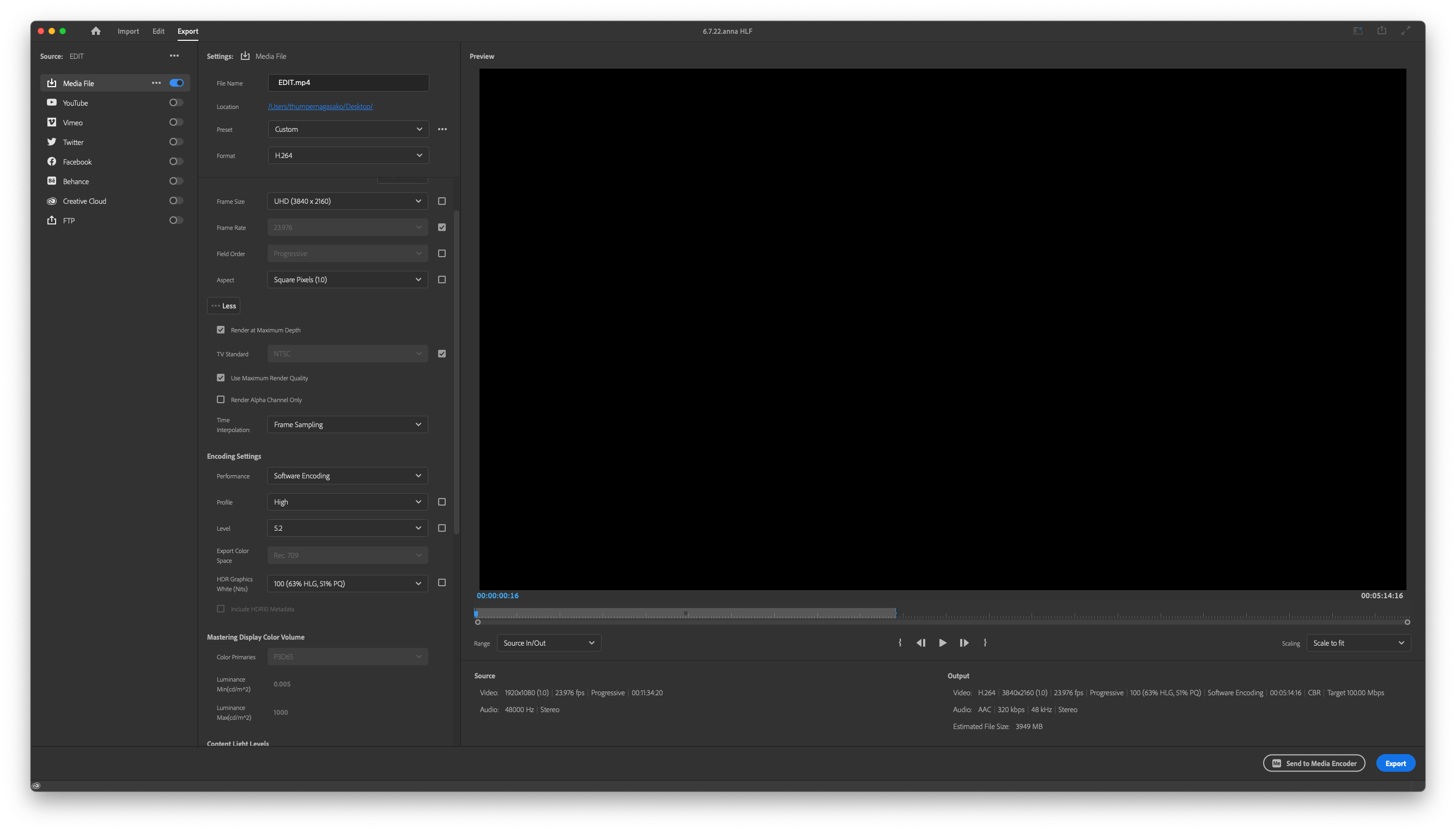
Task: Click the YouTube destination icon
Action: pos(51,103)
